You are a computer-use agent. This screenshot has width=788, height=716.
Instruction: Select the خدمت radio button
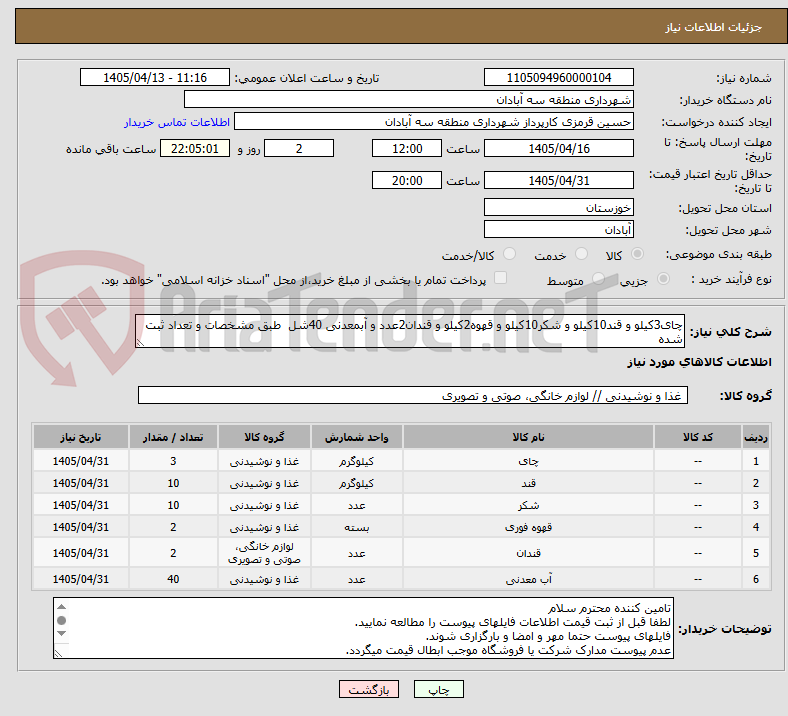pos(581,254)
